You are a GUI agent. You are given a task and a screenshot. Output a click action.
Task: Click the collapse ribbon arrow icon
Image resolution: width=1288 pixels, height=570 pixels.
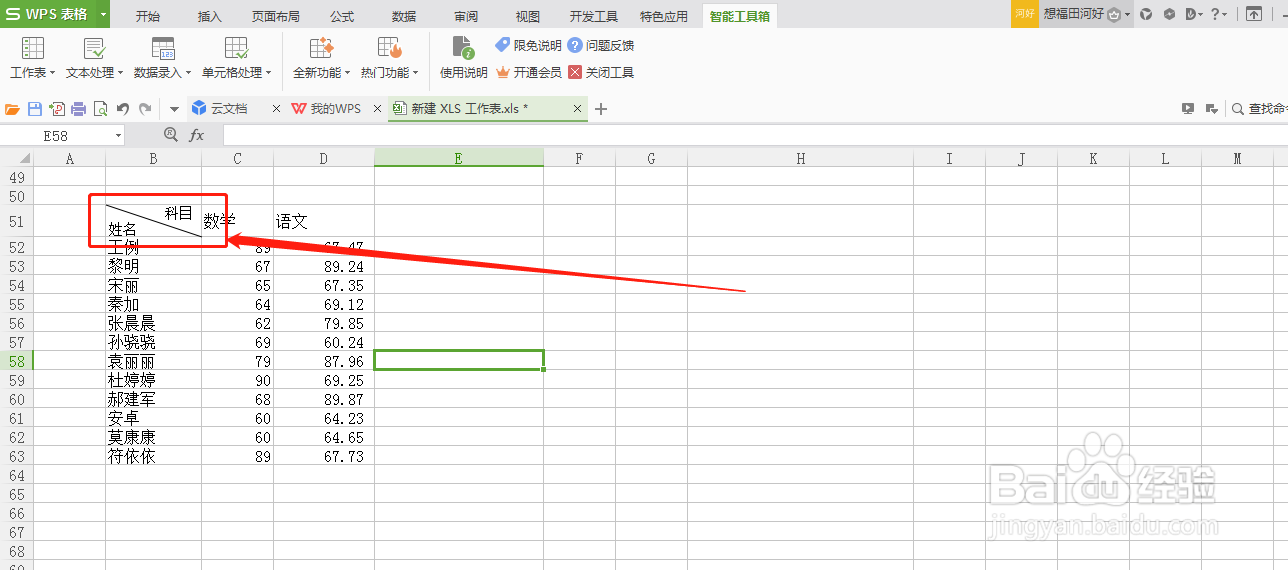pos(1253,14)
